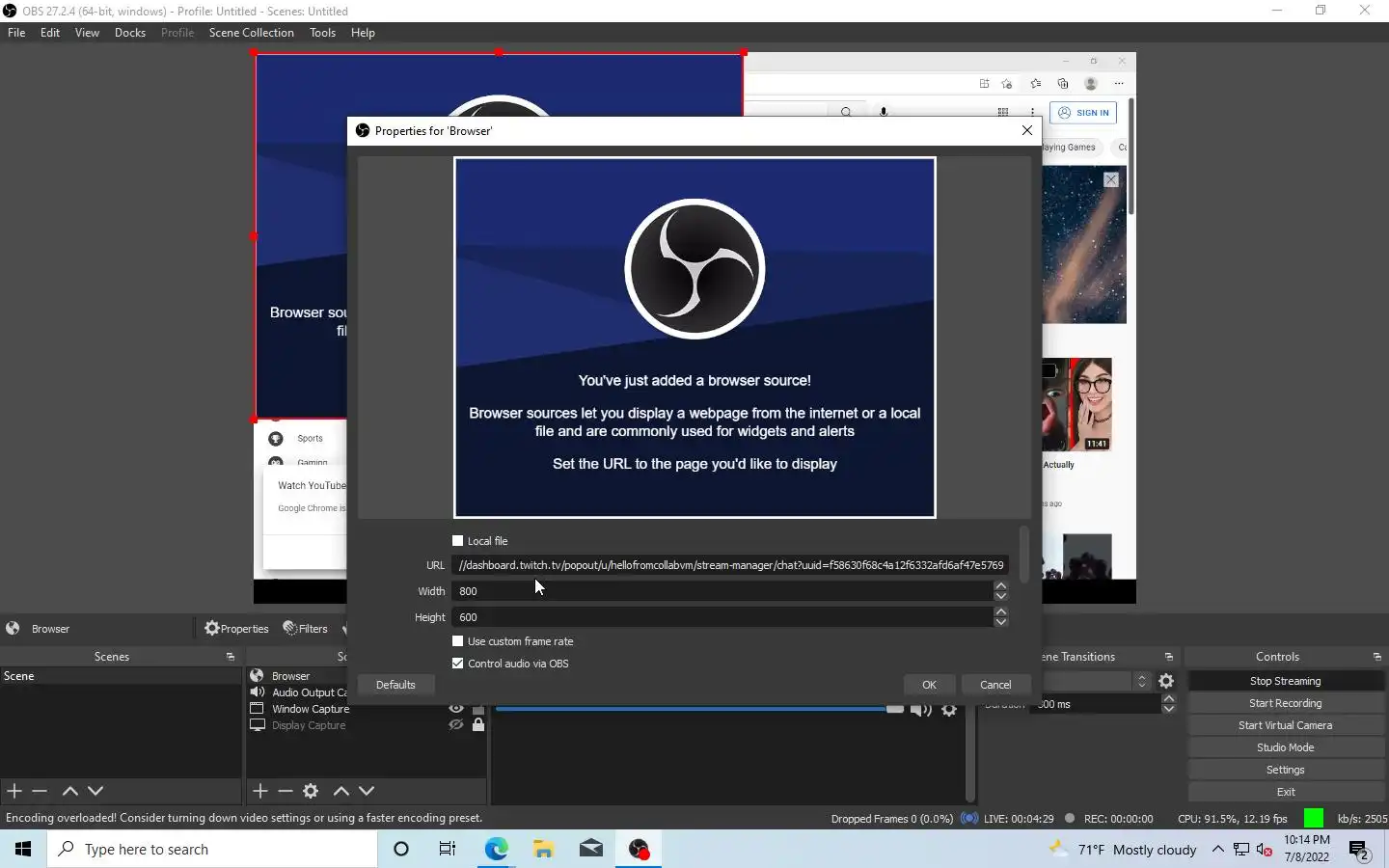
Task: Click into the URL input field
Action: click(x=730, y=565)
